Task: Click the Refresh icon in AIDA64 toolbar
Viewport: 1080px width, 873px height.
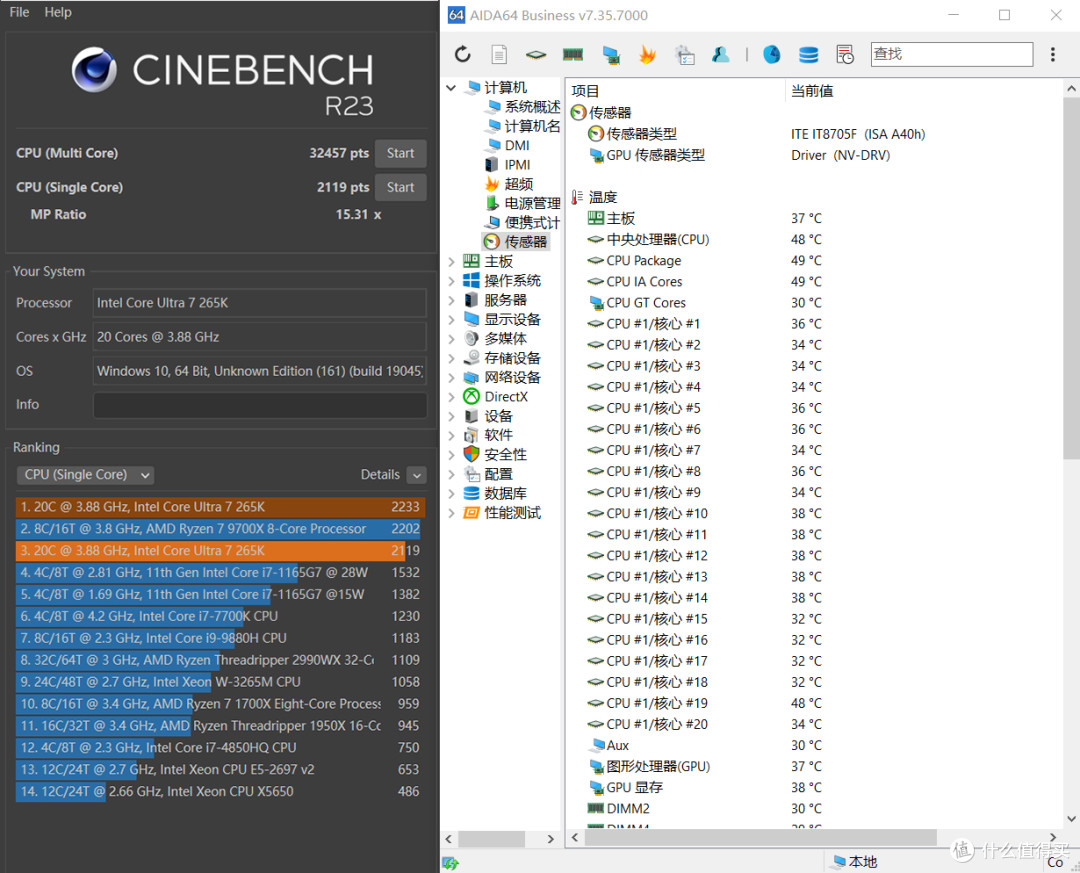Action: click(x=462, y=54)
